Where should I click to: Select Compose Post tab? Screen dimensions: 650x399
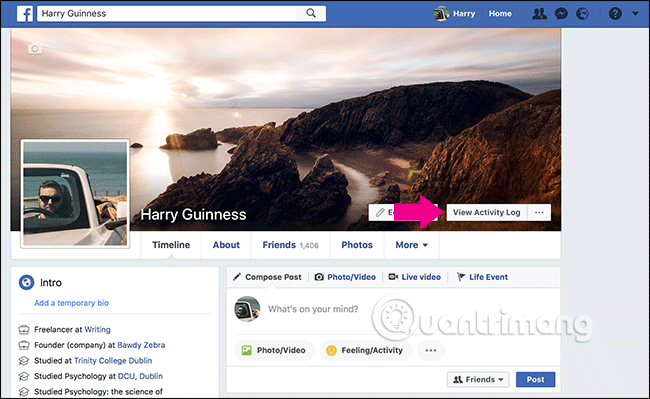pos(267,277)
